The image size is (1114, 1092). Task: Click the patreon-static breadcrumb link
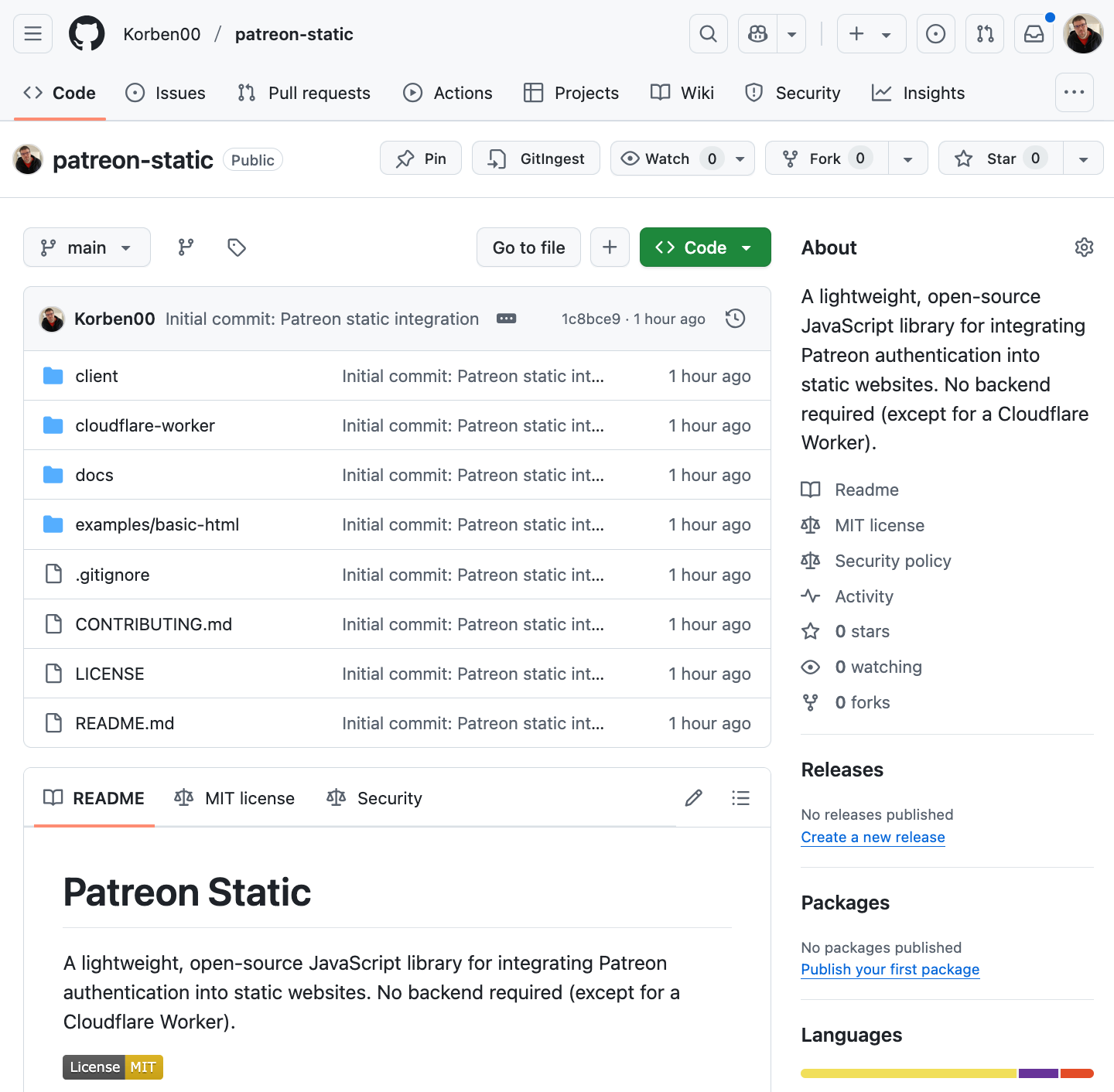[294, 34]
